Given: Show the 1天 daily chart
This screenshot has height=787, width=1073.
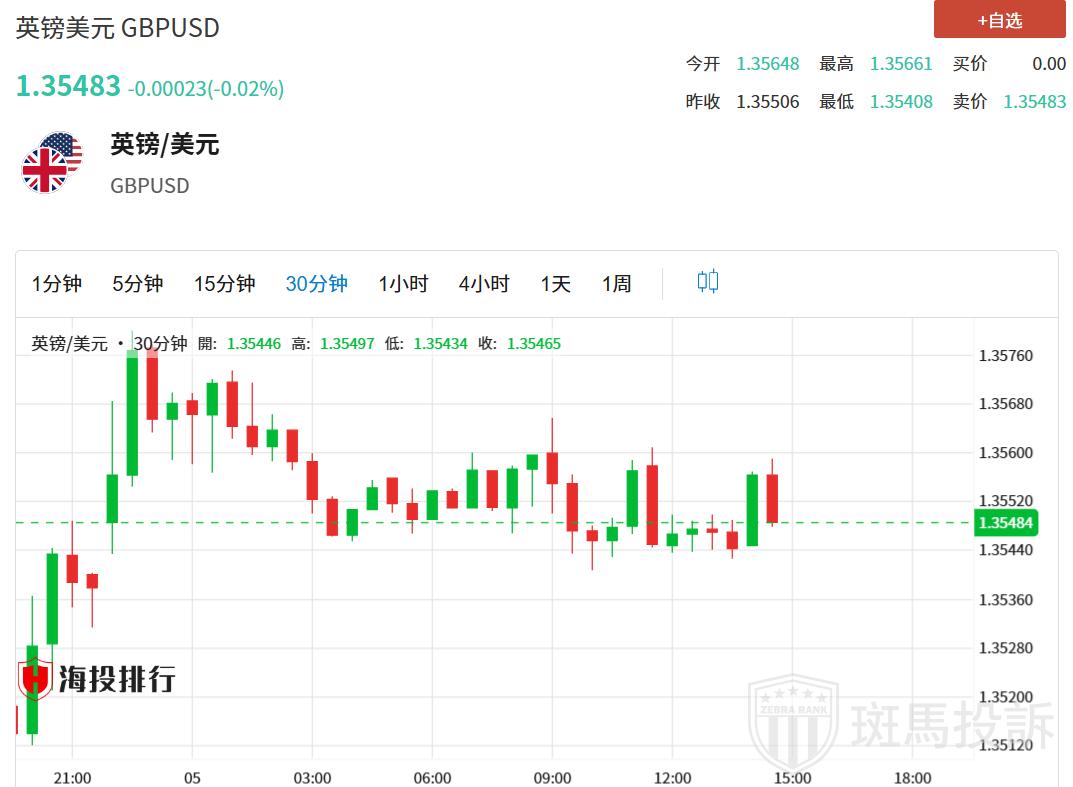Looking at the screenshot, I should click(x=555, y=284).
